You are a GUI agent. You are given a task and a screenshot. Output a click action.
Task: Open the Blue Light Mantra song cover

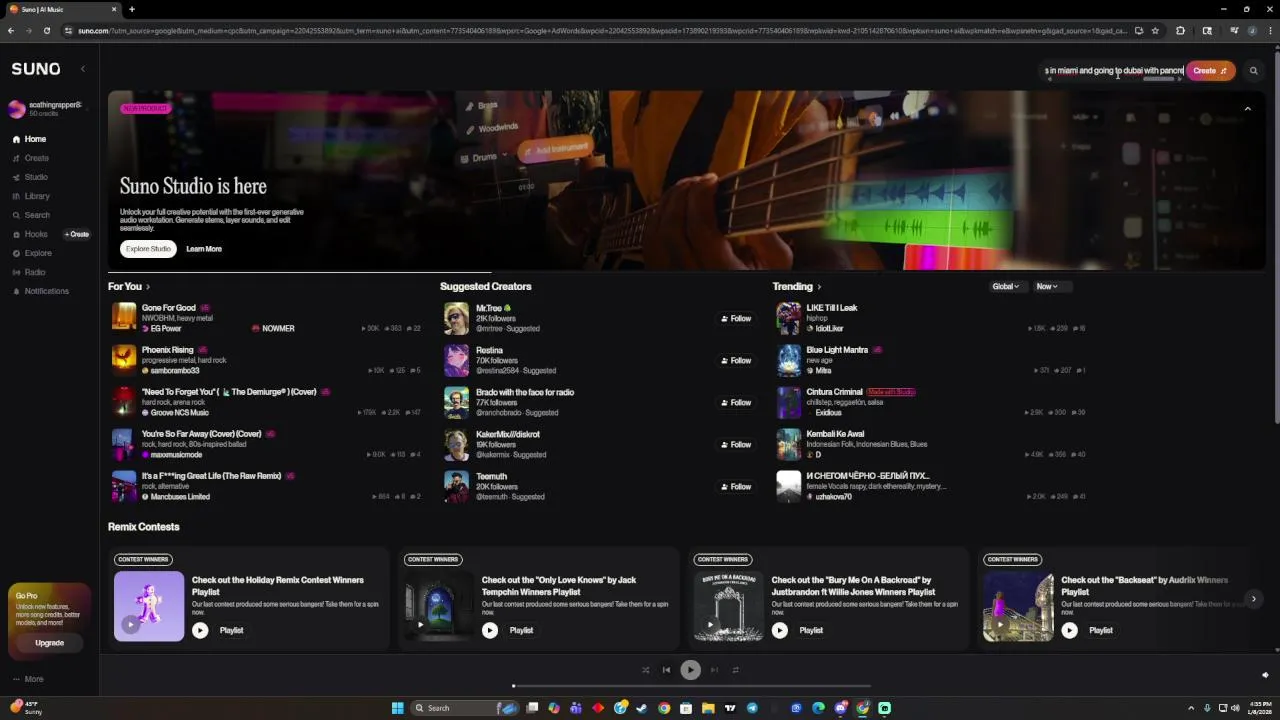[x=789, y=360]
